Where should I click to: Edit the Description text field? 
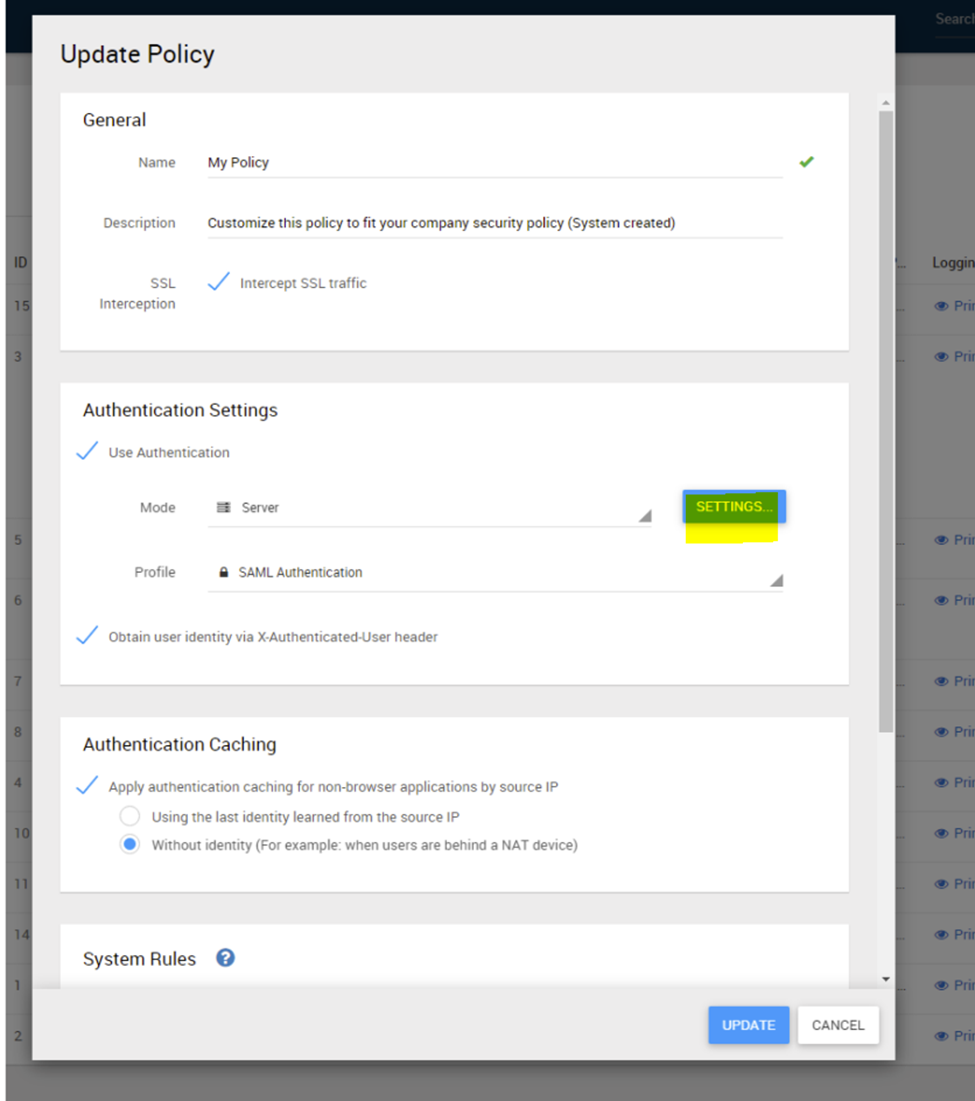tap(495, 223)
